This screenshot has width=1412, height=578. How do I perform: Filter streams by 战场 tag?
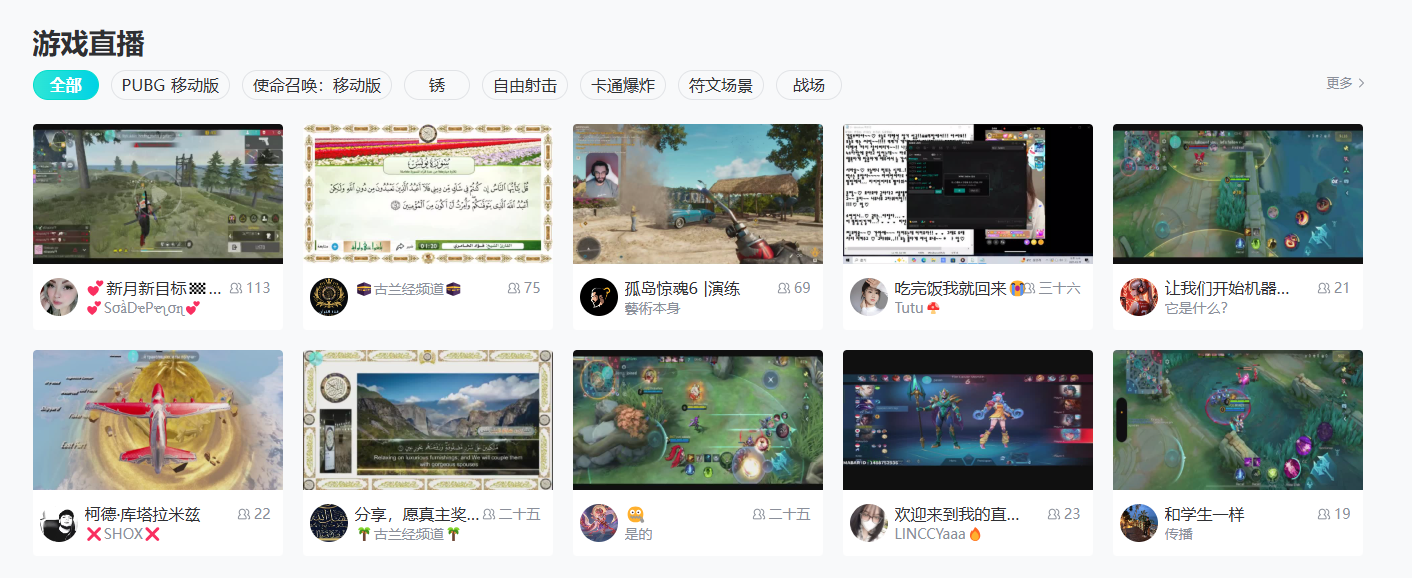pyautogui.click(x=809, y=85)
